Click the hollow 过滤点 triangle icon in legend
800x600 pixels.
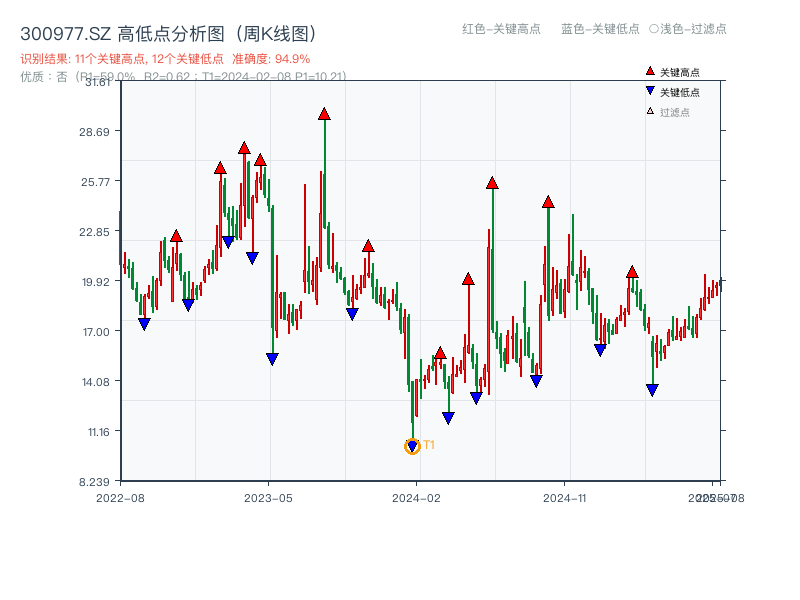tap(648, 110)
